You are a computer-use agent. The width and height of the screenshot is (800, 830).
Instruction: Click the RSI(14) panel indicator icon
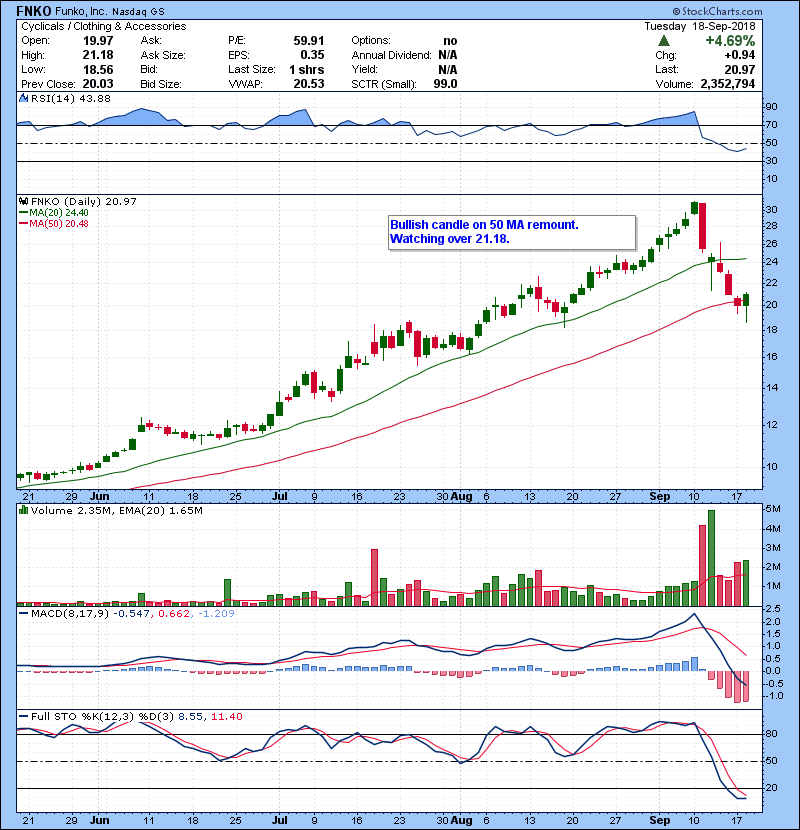[23, 98]
